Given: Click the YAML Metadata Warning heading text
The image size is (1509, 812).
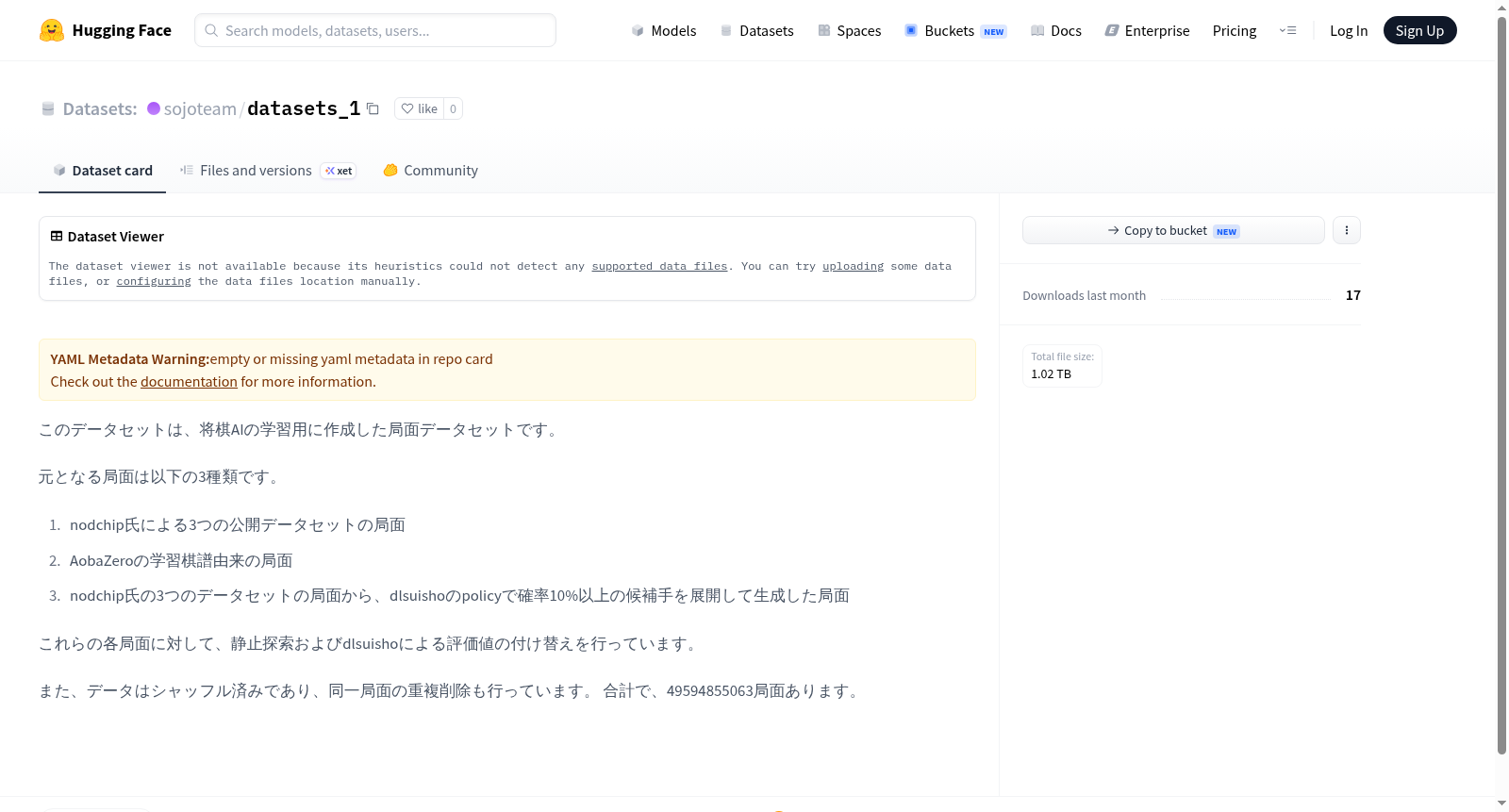Looking at the screenshot, I should tap(129, 359).
